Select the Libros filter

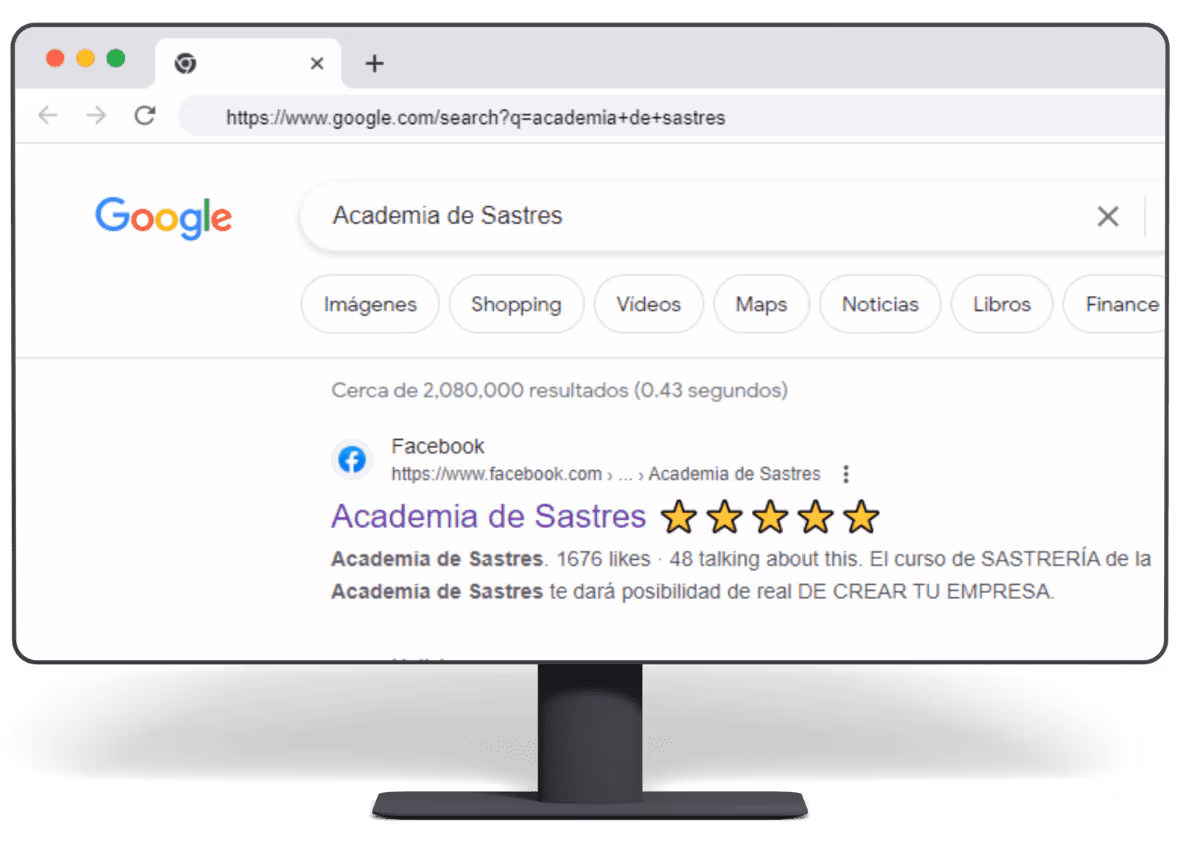point(1001,304)
